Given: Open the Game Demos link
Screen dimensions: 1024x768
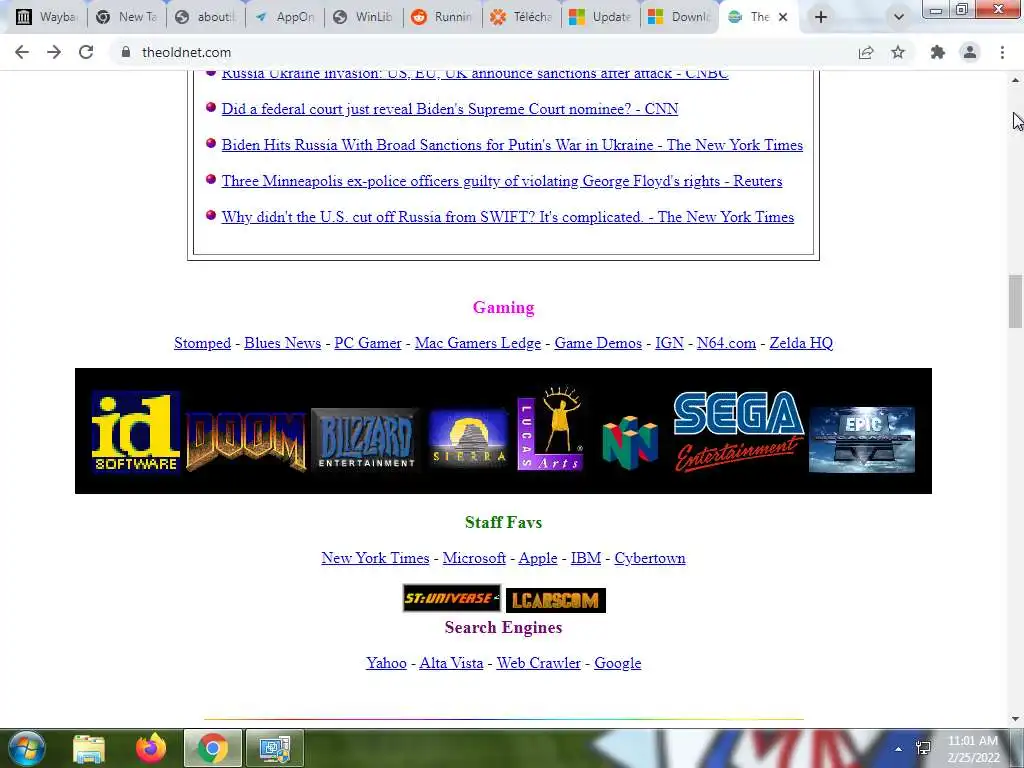Looking at the screenshot, I should [598, 343].
